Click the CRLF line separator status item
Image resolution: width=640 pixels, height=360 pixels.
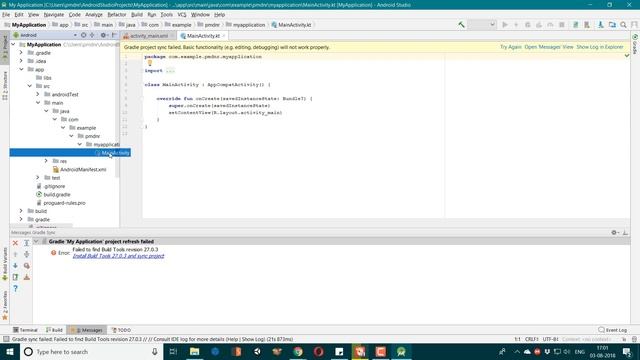click(531, 339)
